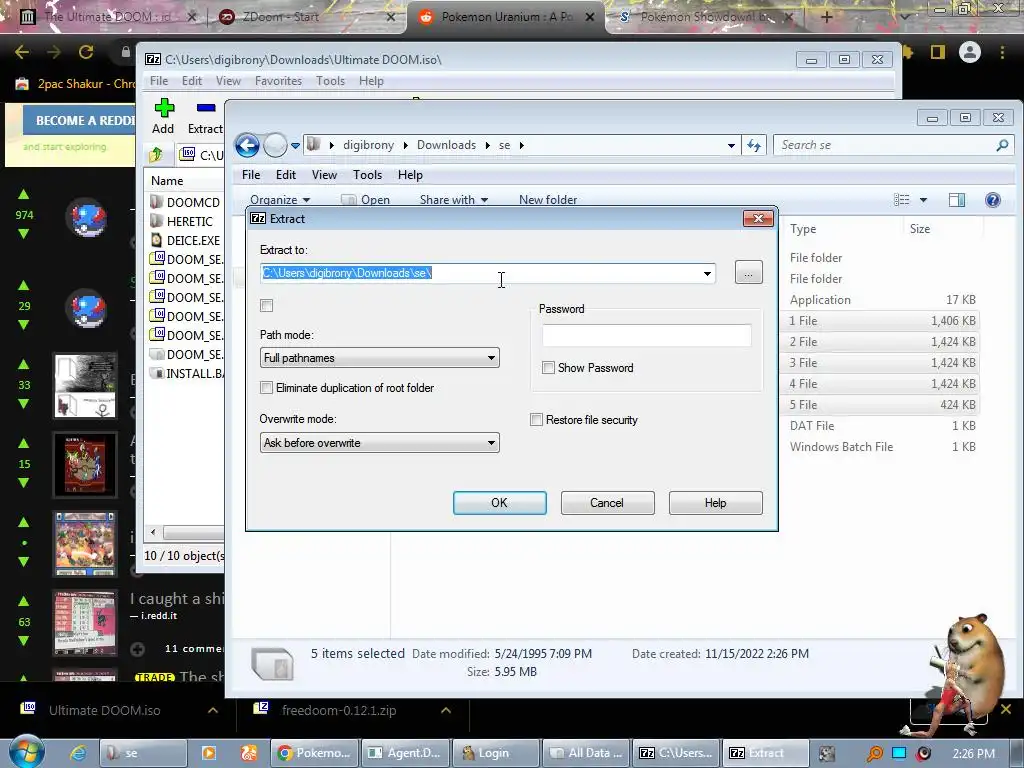Check Show Password

[549, 368]
